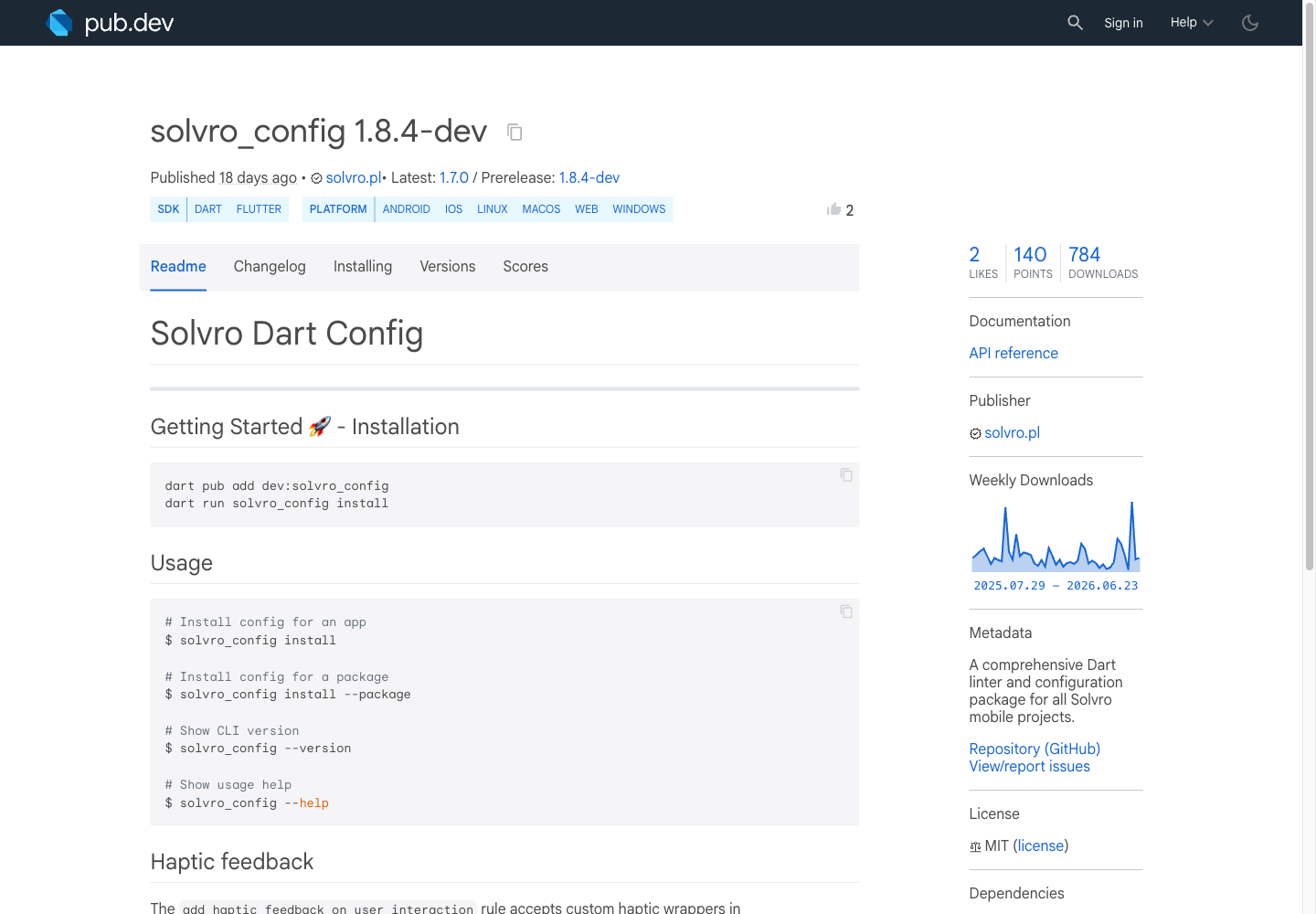Screen dimensions: 1316x914
Task: Click 'Haptic feedback' heading
Action: [232, 862]
